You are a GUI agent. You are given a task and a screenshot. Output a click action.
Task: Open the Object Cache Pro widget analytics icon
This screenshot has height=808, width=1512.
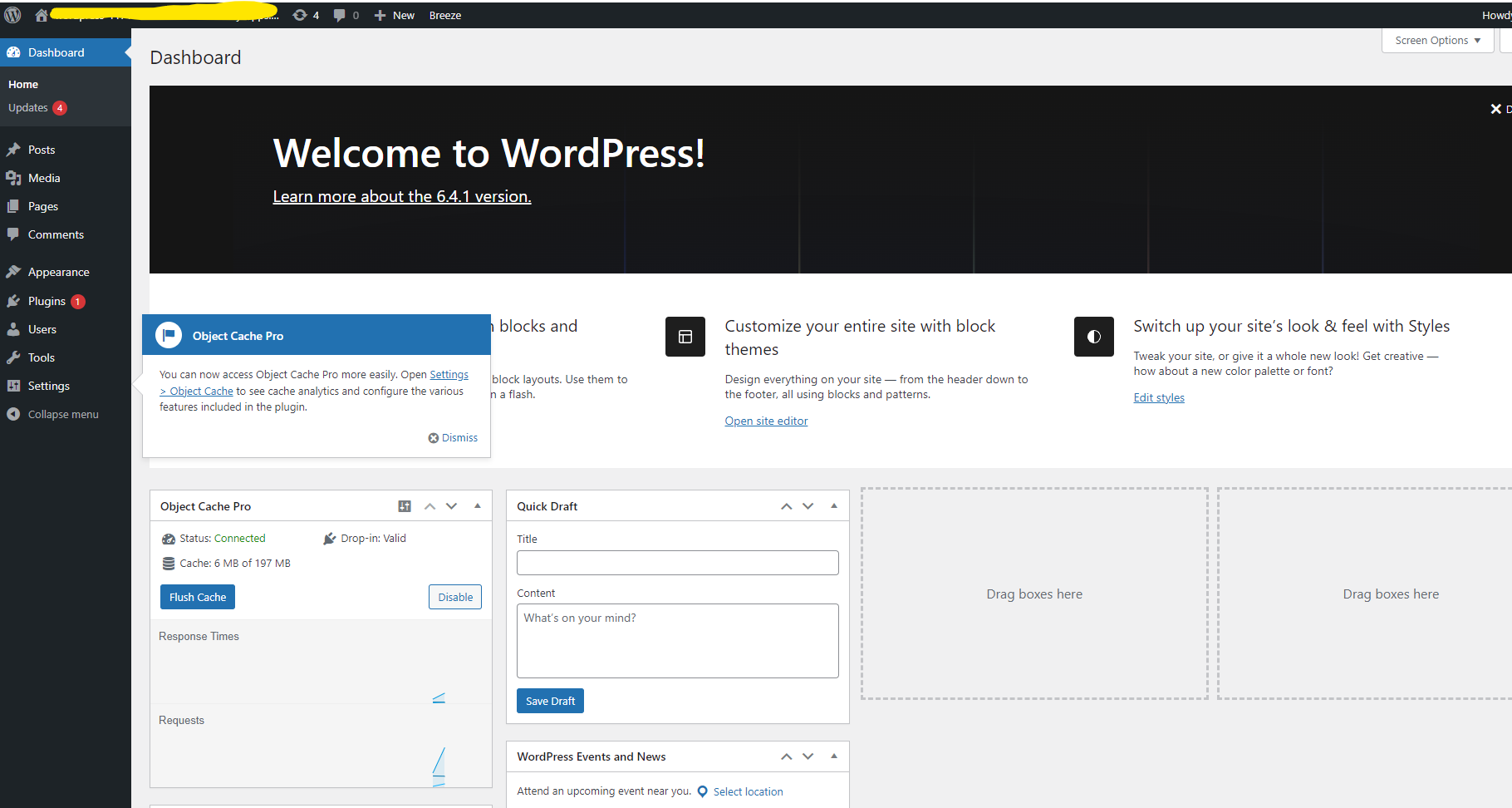(x=405, y=506)
